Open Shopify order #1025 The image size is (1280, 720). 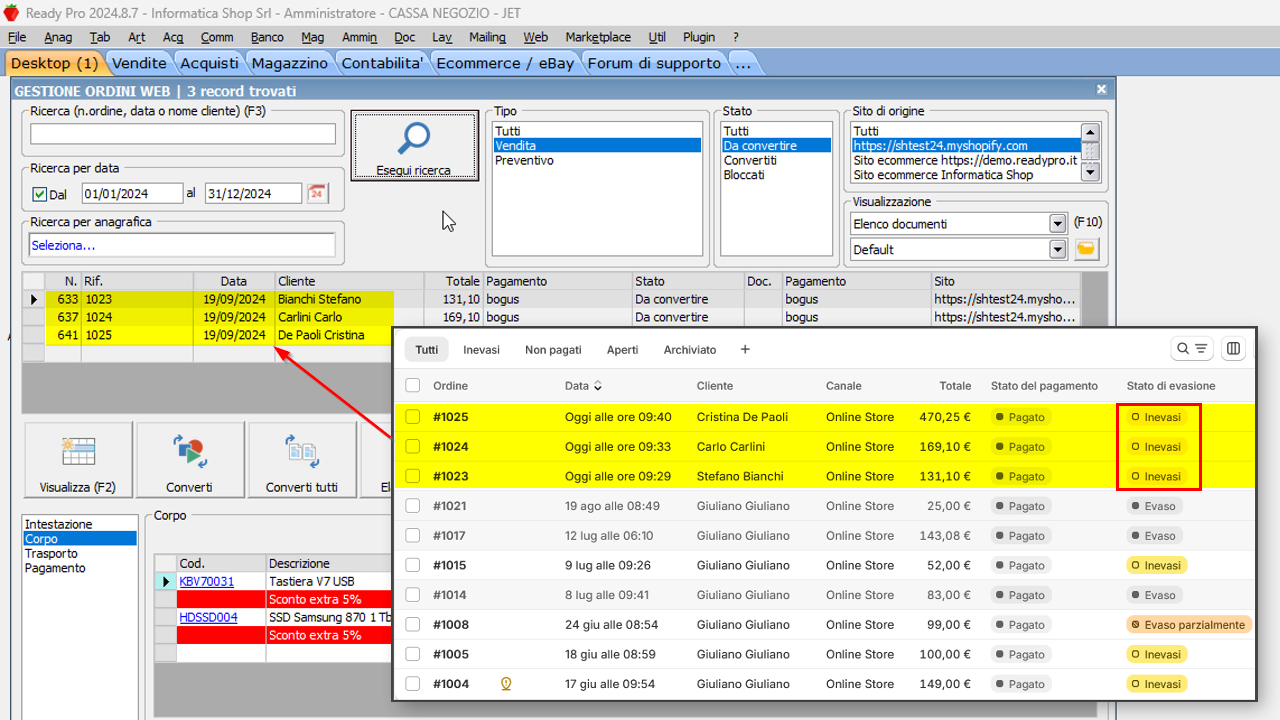(x=450, y=417)
